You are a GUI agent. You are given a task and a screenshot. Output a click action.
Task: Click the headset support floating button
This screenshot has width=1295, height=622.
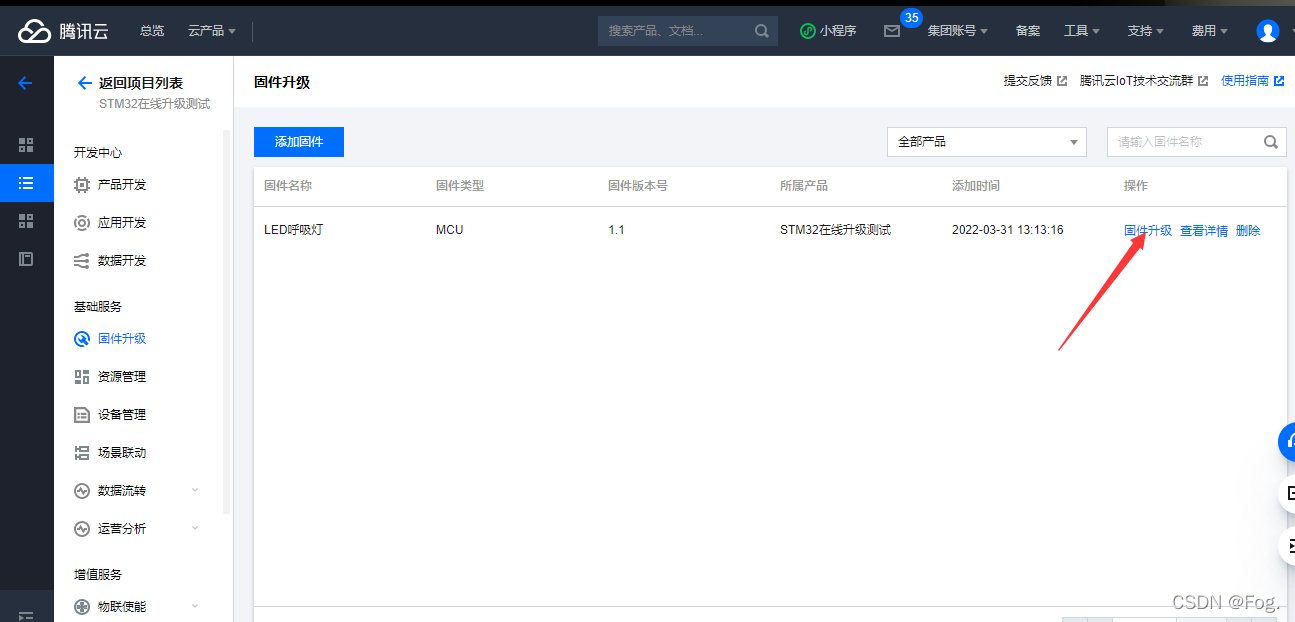click(x=1287, y=441)
